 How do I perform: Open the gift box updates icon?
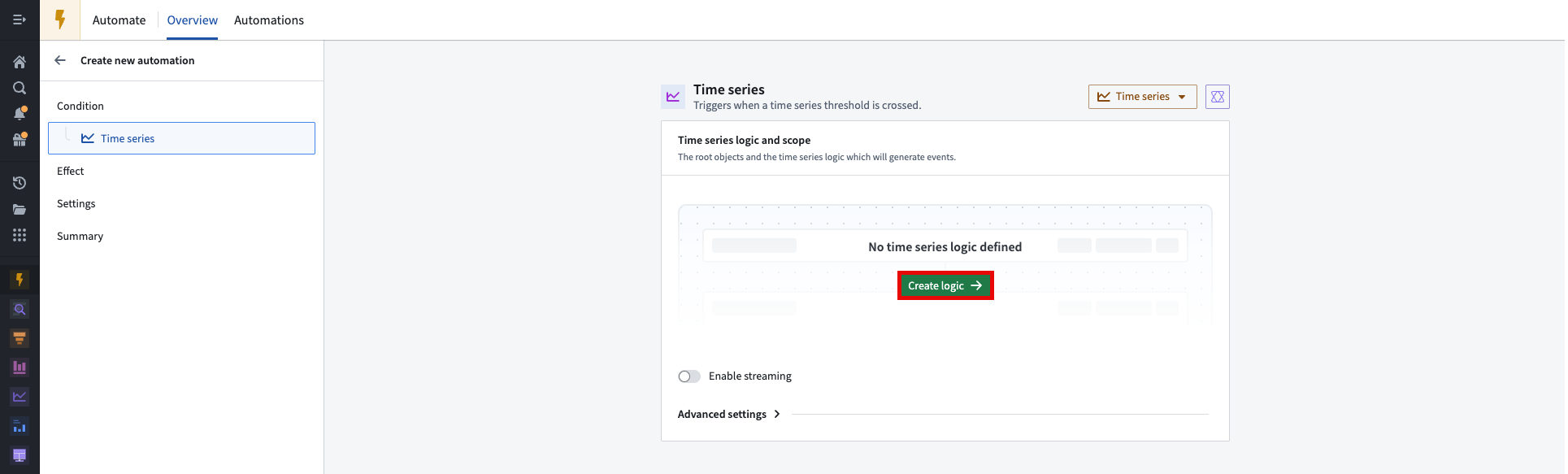[20, 139]
